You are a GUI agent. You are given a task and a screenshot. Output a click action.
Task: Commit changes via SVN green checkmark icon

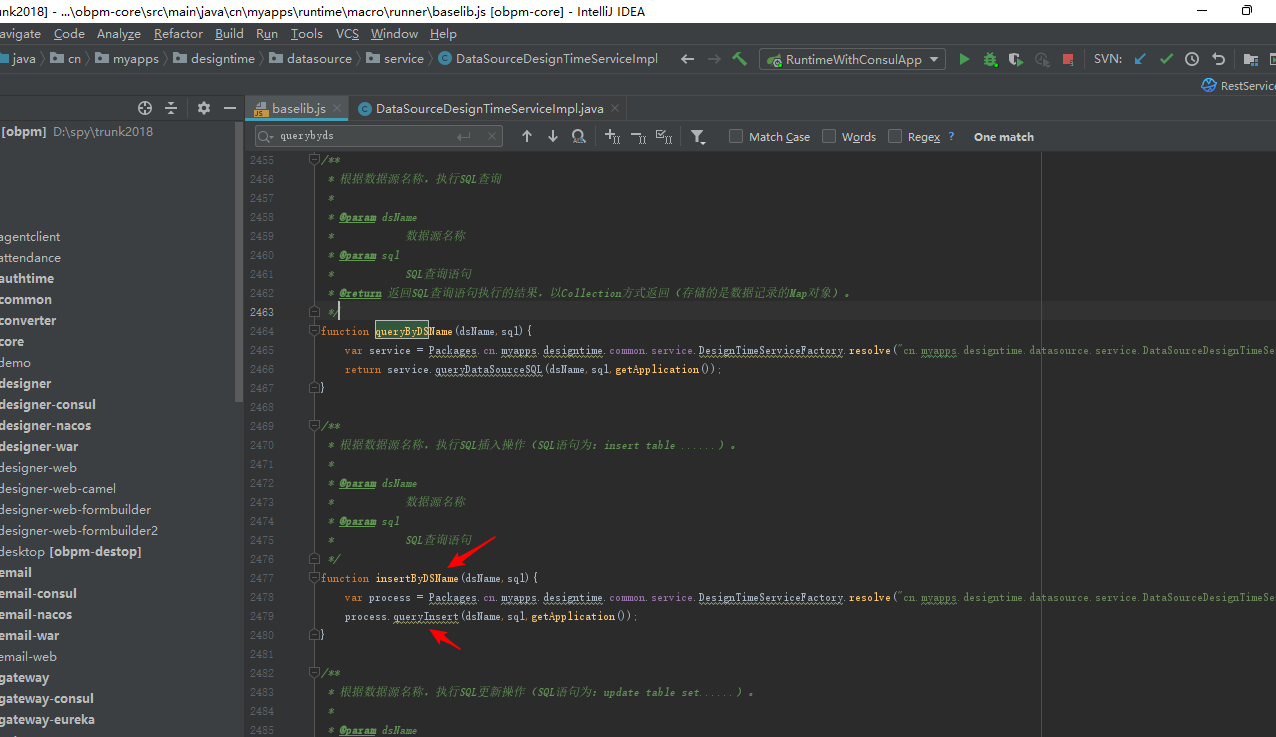tap(1166, 59)
